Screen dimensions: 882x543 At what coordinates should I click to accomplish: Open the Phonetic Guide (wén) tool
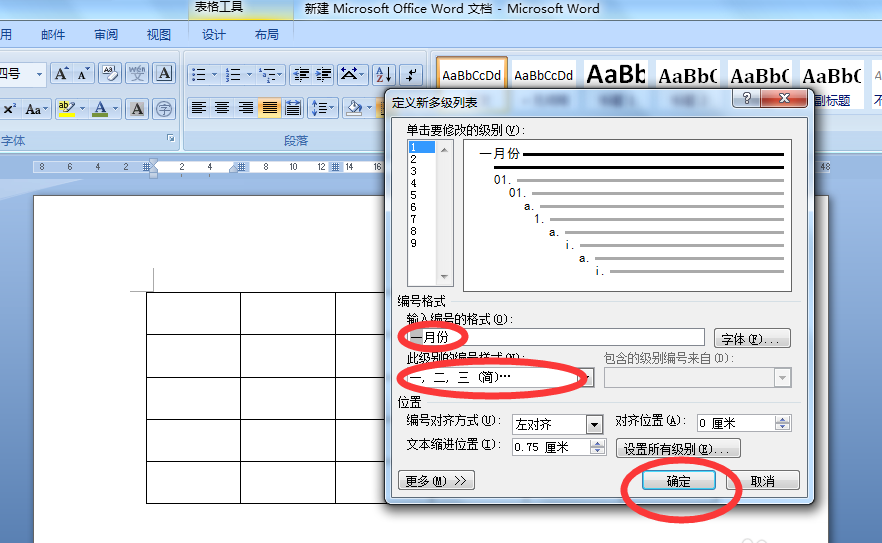click(137, 74)
